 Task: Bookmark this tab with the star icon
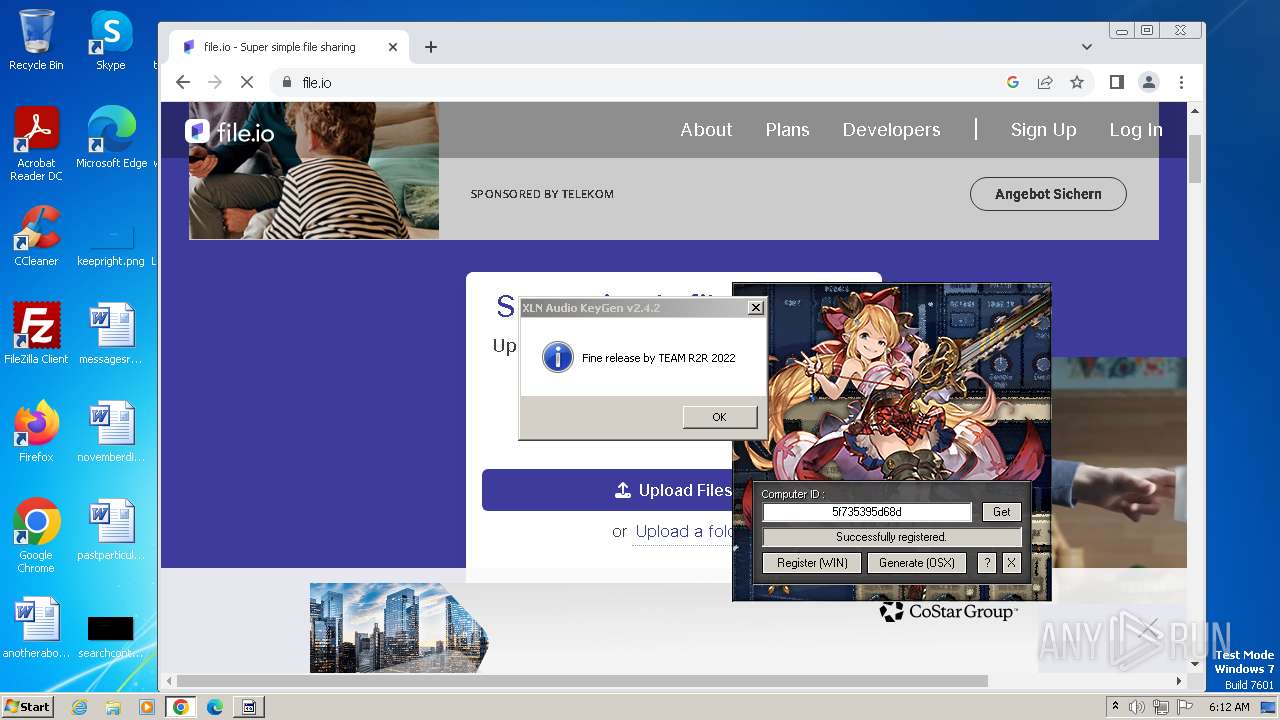[1077, 82]
